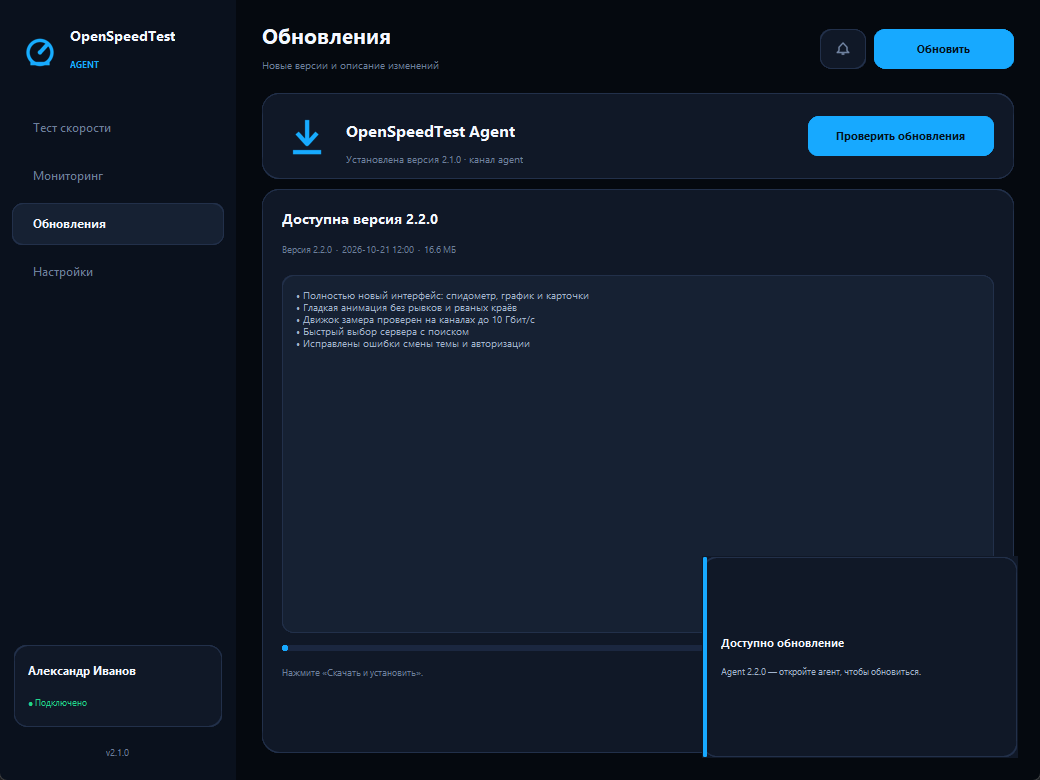Click the download progress bar
This screenshot has width=1040, height=780.
(491, 648)
